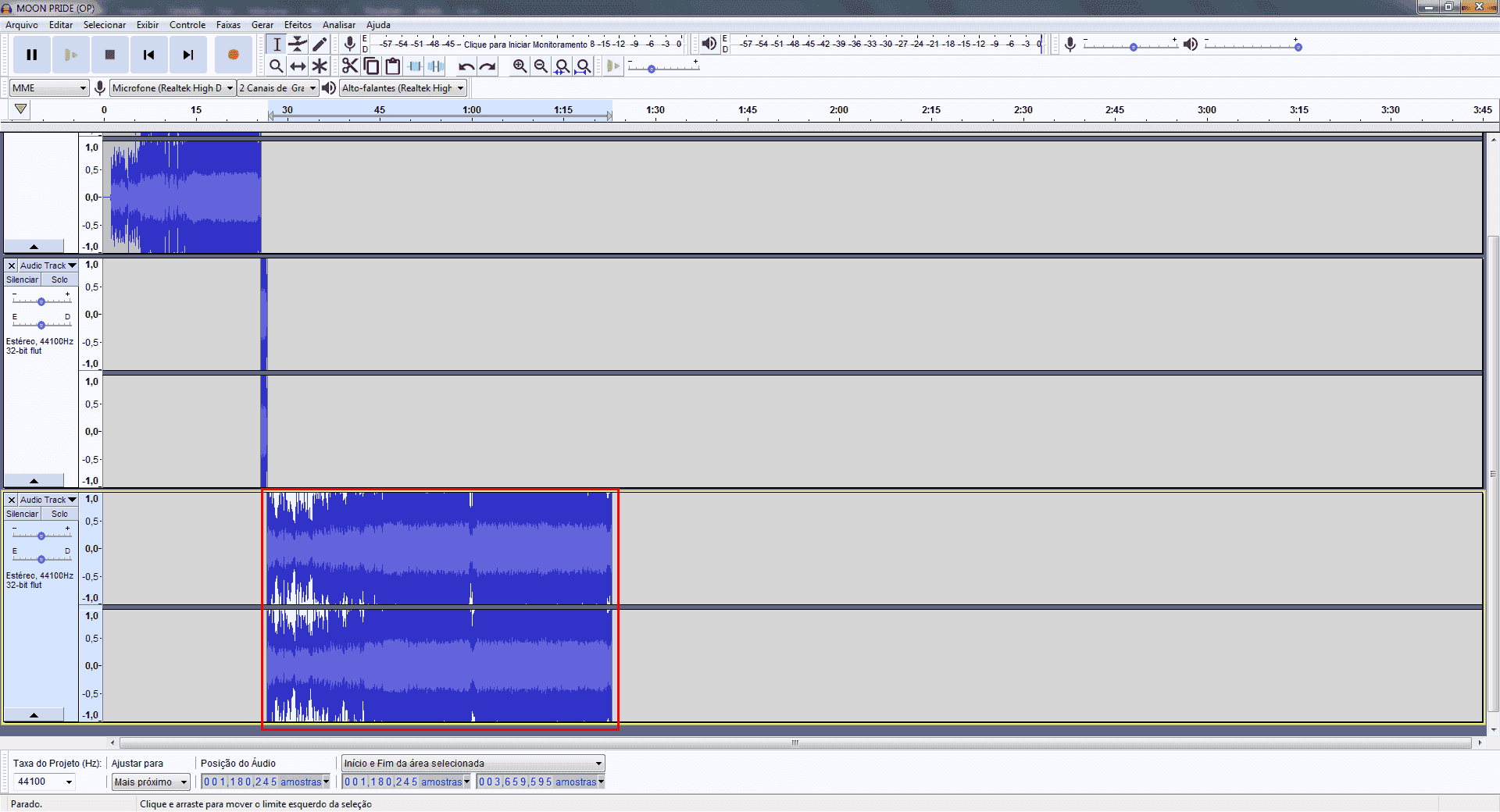Solo the large-waveform Audio Track
This screenshot has height=812, width=1500.
pyautogui.click(x=59, y=514)
